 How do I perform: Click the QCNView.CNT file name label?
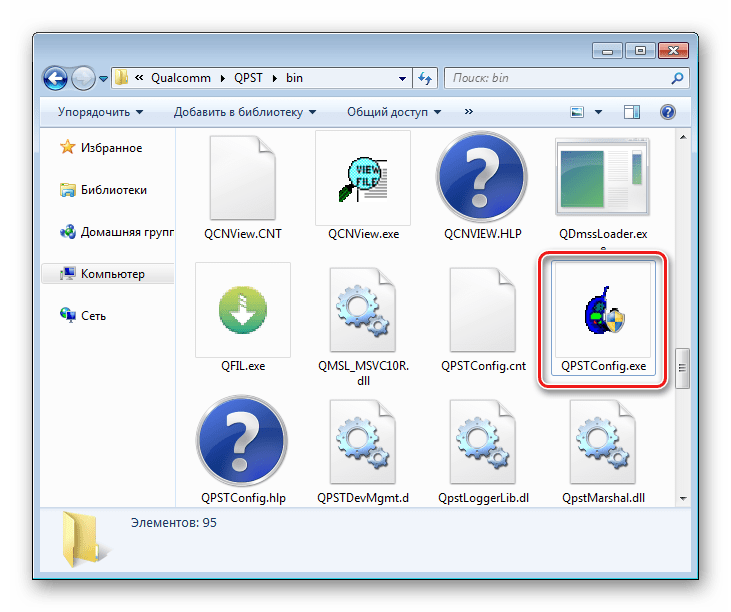(x=243, y=234)
